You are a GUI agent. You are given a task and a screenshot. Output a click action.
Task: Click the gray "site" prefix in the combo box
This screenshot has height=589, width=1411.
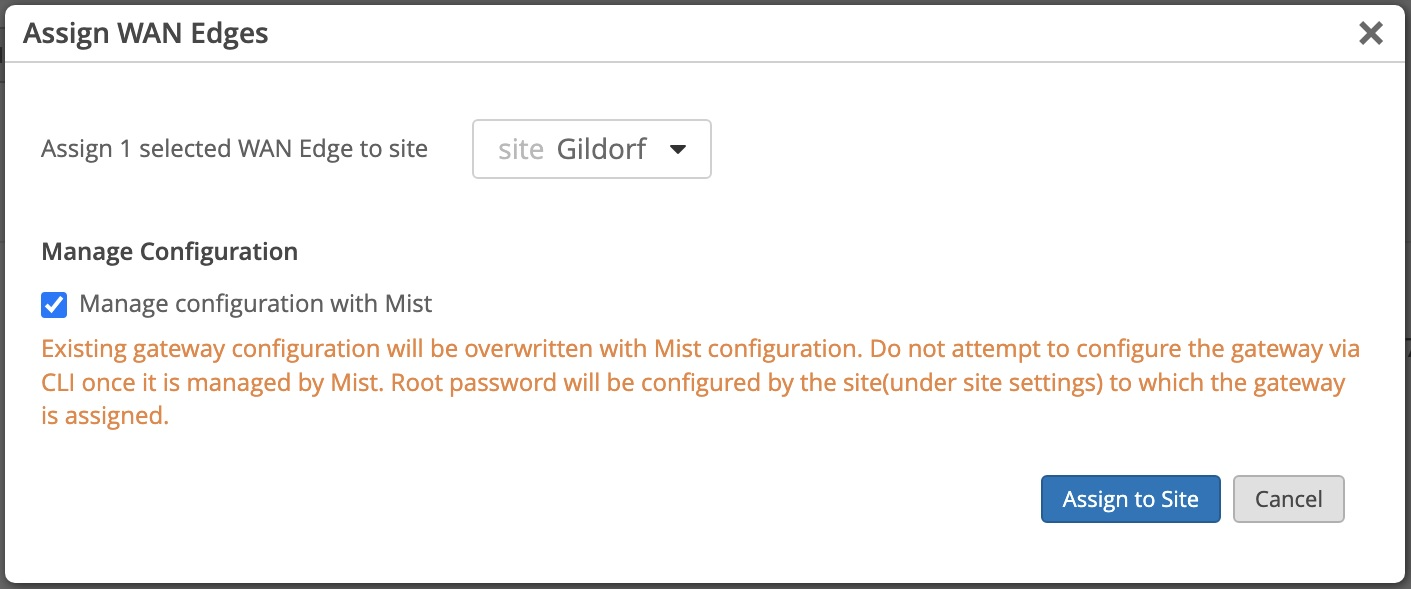[520, 150]
